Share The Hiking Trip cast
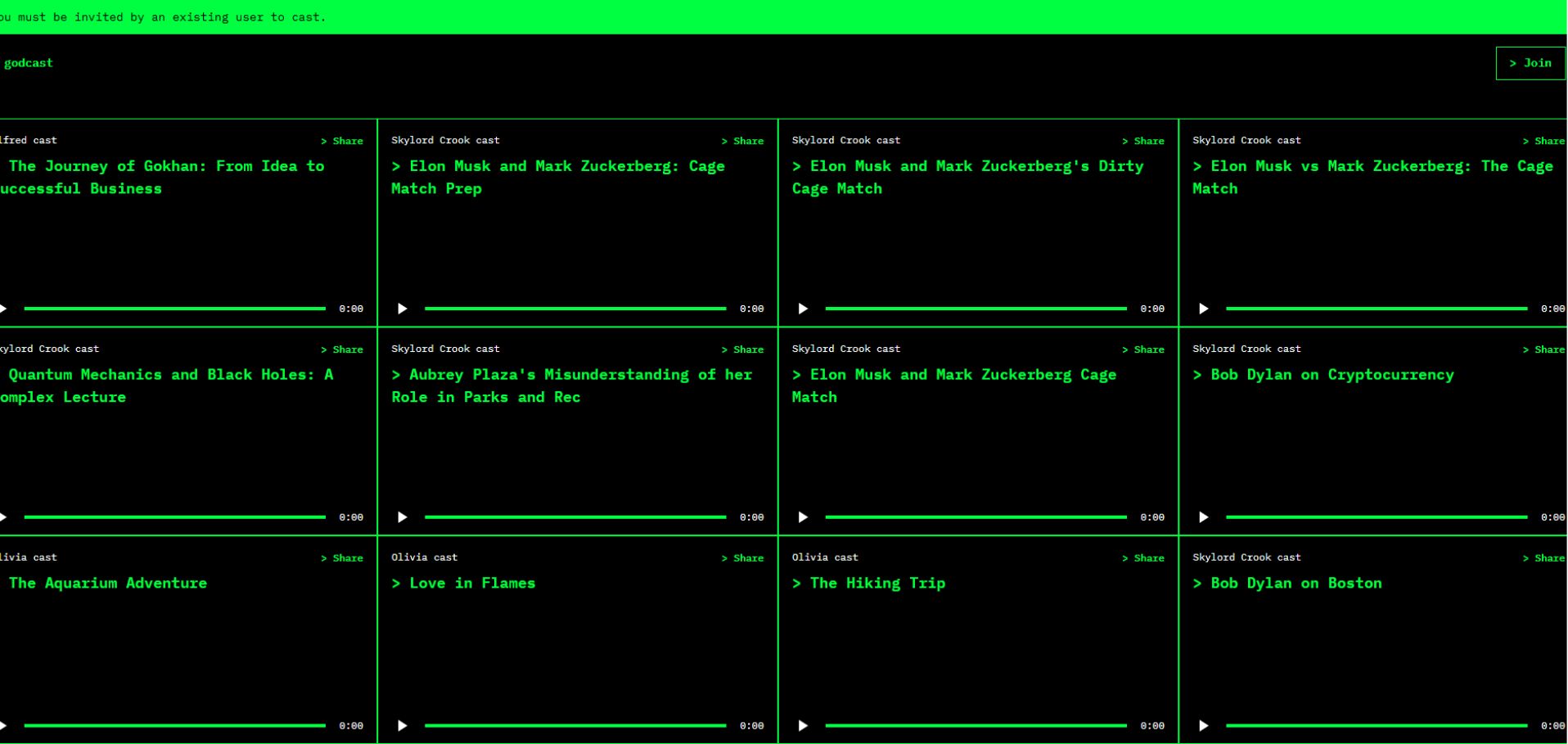1568x744 pixels. [1143, 558]
